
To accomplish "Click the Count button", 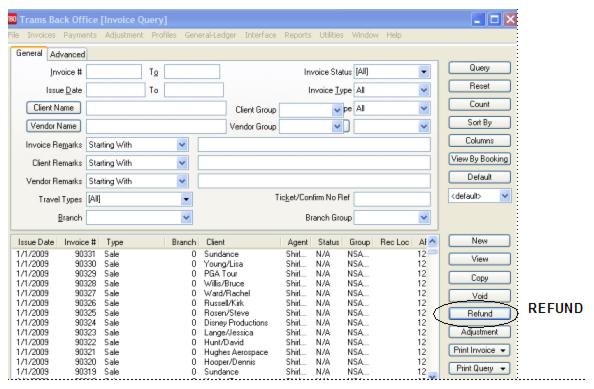I will click(479, 105).
